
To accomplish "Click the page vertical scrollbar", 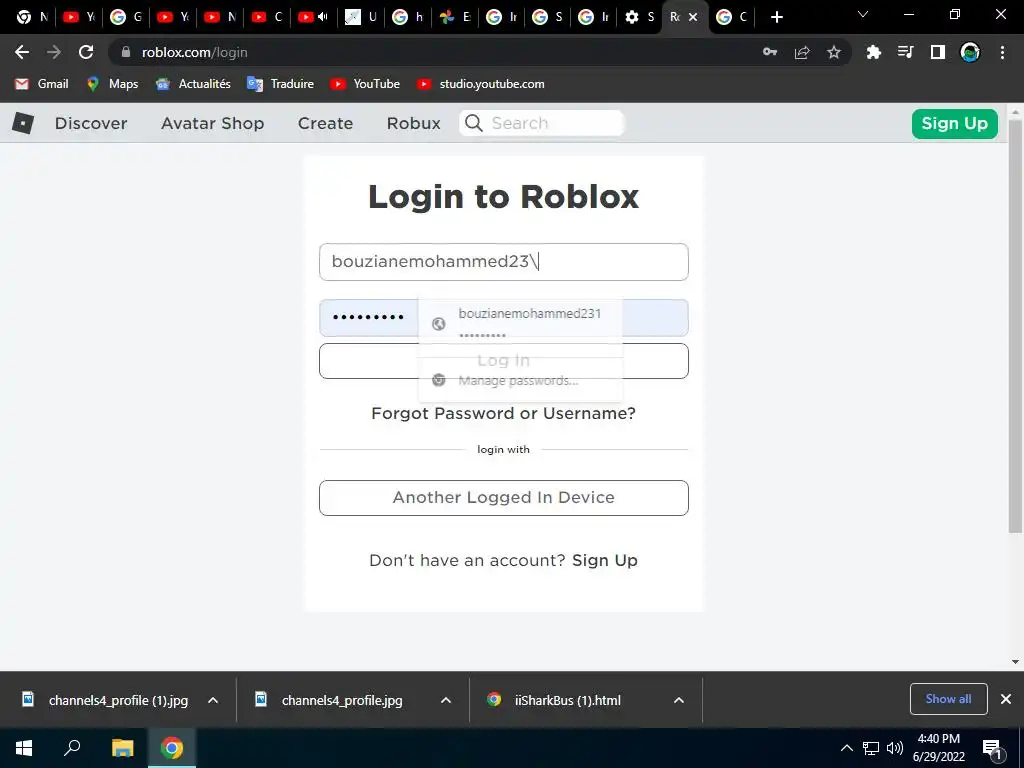I will 1015,326.
